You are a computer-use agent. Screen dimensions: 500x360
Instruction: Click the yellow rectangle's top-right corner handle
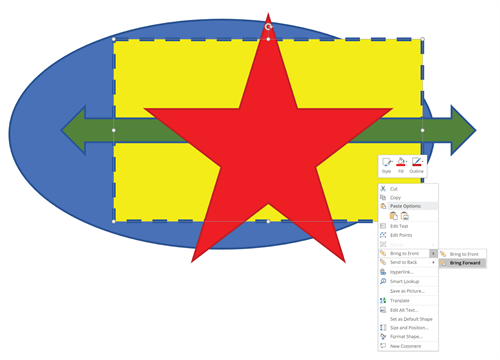click(x=423, y=39)
